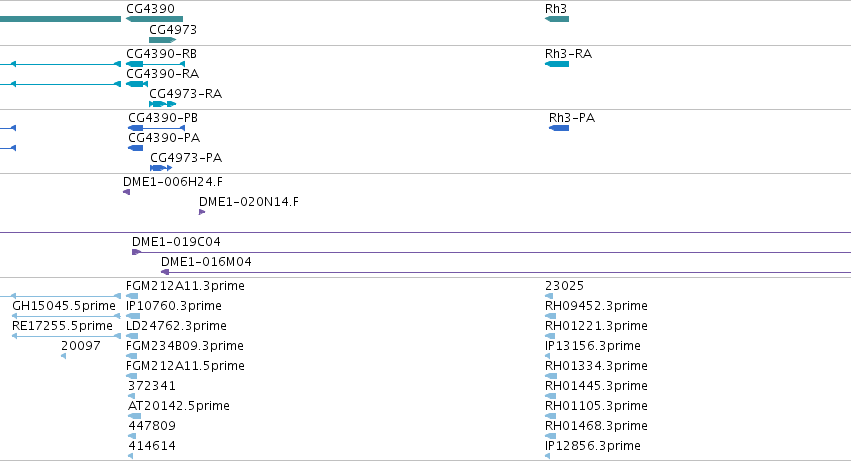Click the CG4390-PA protein glyph
Viewport: 851px width, 461px height.
pyautogui.click(x=136, y=148)
